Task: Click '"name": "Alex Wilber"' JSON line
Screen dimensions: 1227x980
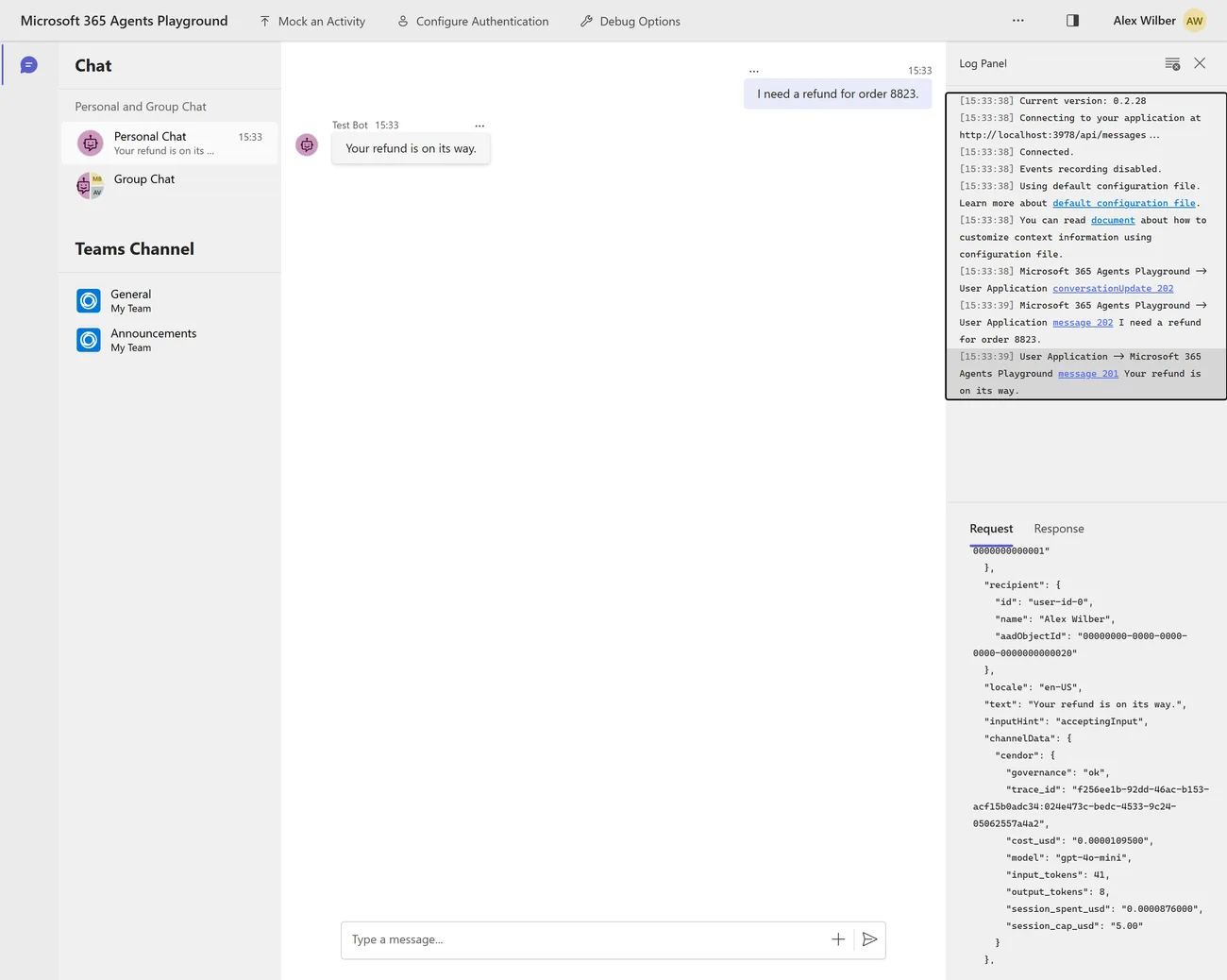Action: coord(1055,619)
